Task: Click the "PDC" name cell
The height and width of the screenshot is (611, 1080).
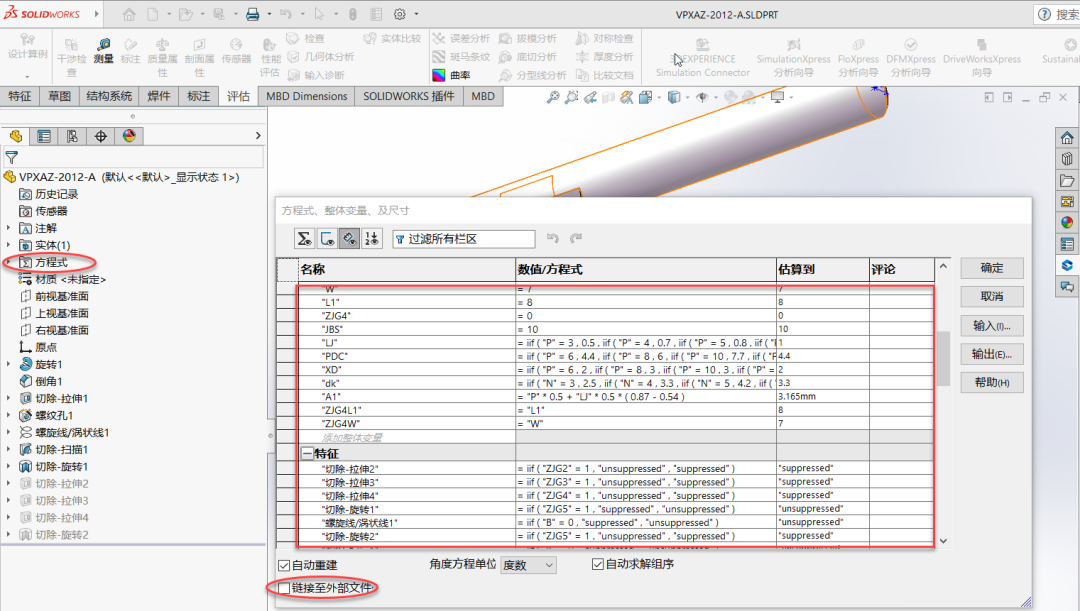Action: 406,356
